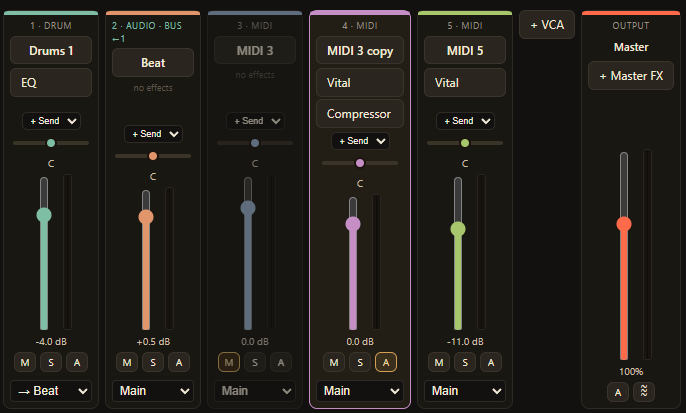Image resolution: width=686 pixels, height=413 pixels.
Task: Add a Master FX effect
Action: [x=631, y=76]
